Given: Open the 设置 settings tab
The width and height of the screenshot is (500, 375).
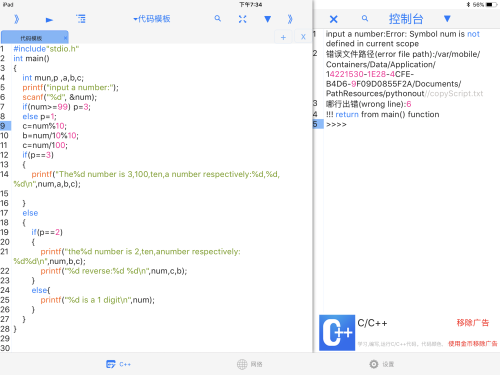Looking at the screenshot, I should [382, 364].
